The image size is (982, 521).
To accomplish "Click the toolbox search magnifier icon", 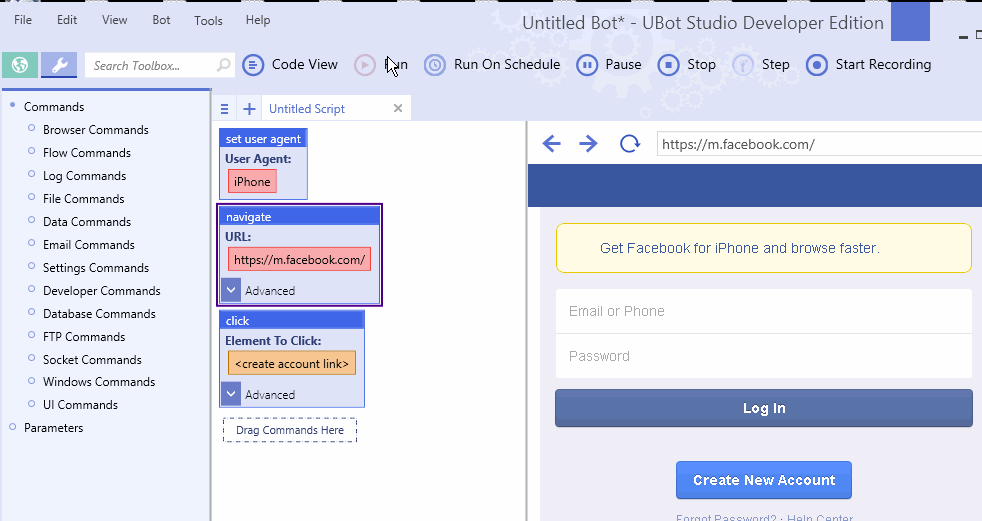I will pos(224,65).
